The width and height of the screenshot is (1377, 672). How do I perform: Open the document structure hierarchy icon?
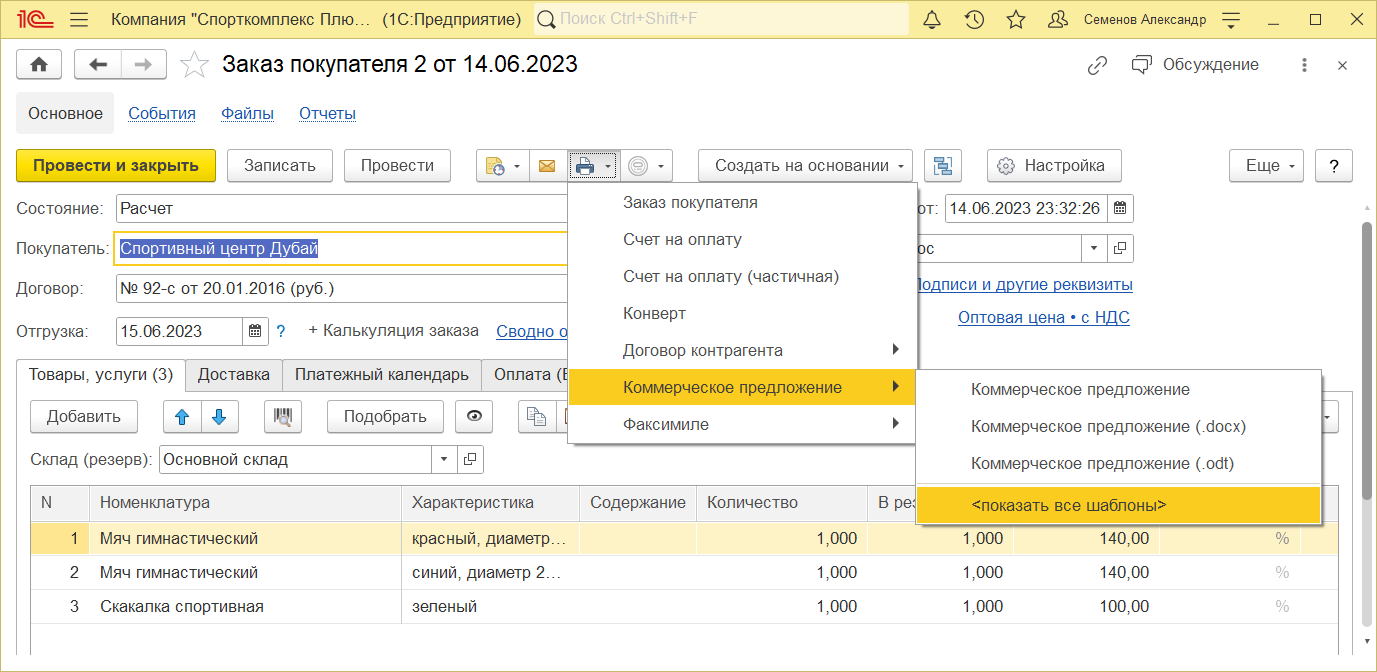coord(942,166)
